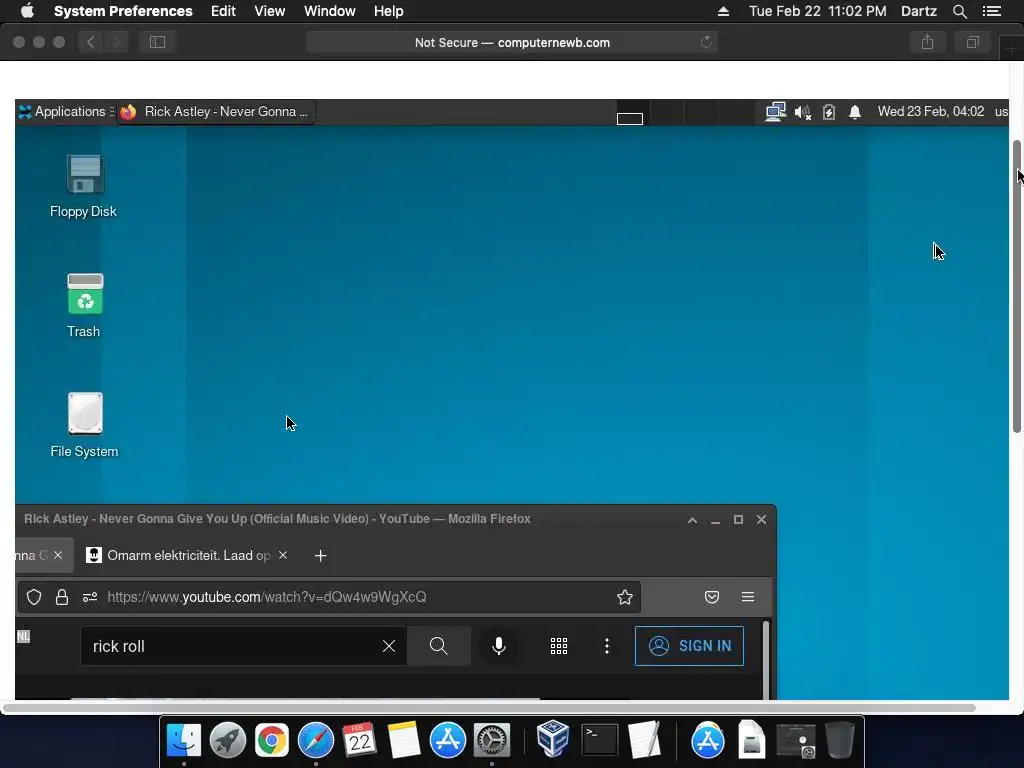Click the YouTube search magnifier button
Viewport: 1024px width, 768px height.
pos(439,646)
